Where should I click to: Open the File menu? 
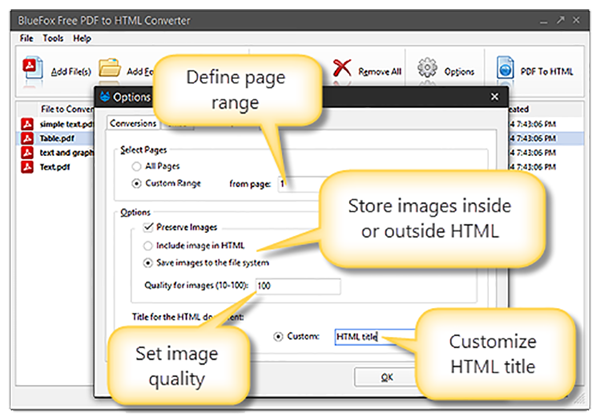tap(25, 38)
